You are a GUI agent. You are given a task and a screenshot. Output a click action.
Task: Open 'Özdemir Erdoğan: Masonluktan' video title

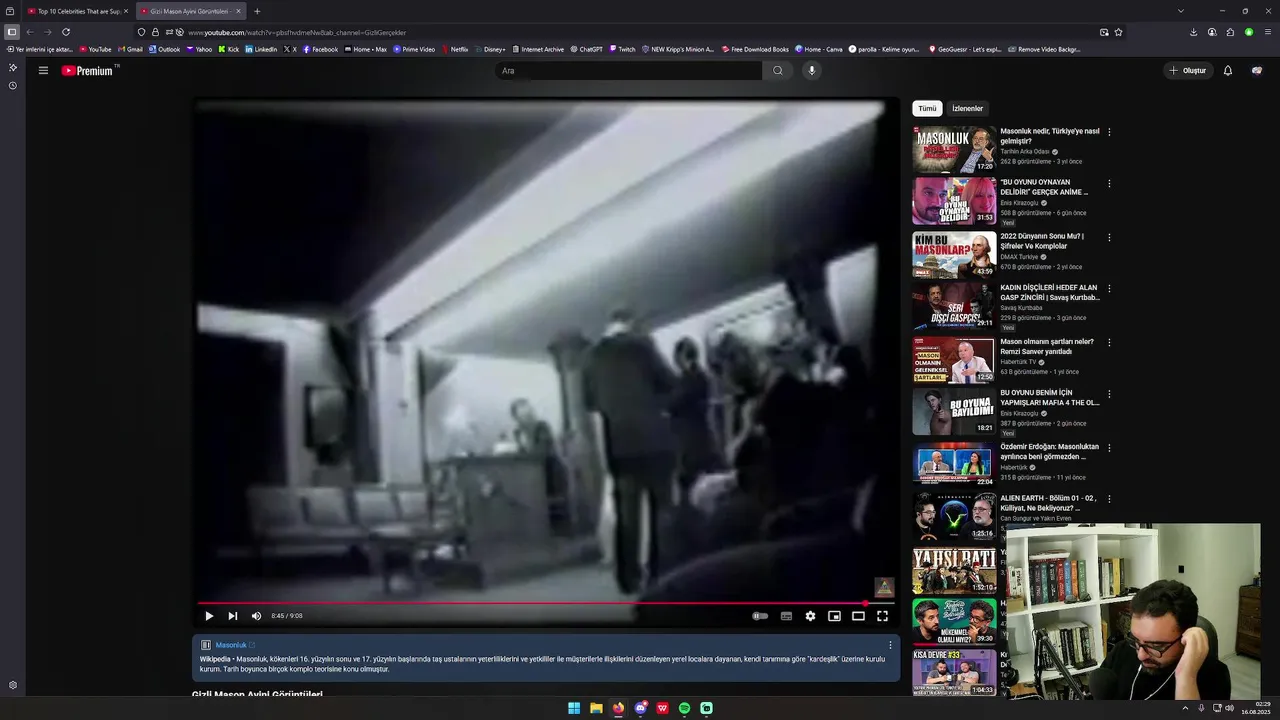tap(1049, 452)
